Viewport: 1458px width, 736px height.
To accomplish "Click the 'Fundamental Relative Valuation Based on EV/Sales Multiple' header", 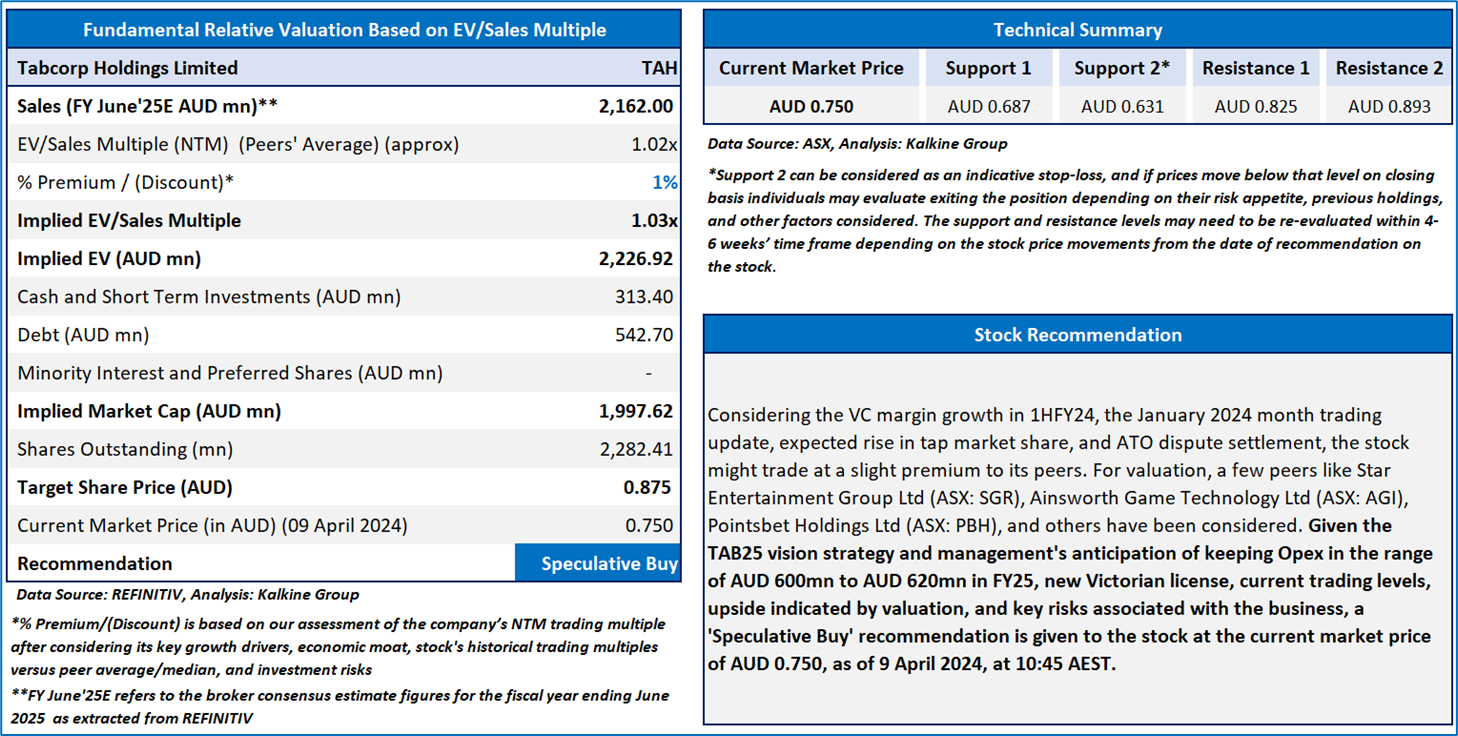I will 344,30.
